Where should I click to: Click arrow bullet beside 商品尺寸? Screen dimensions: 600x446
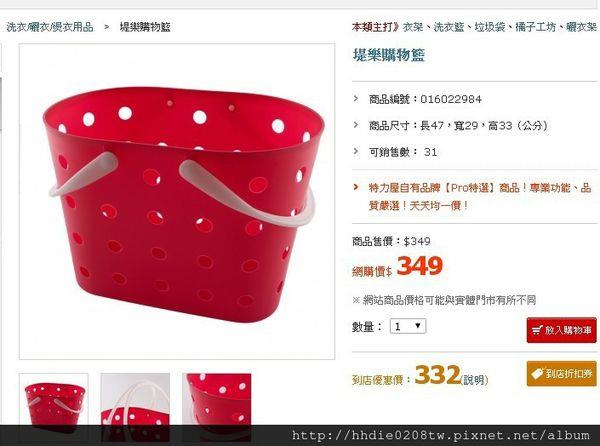[x=356, y=125]
